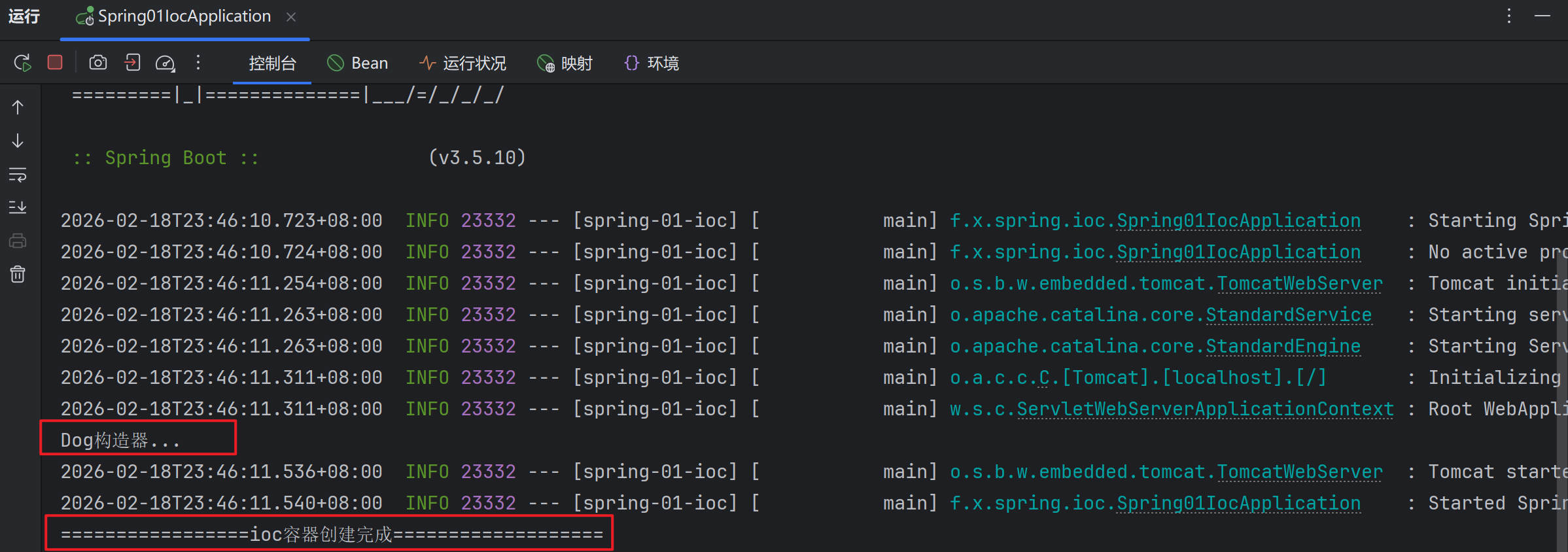Screen dimensions: 1568x552
Task: Toggle scroll to end of console
Action: [x=18, y=208]
